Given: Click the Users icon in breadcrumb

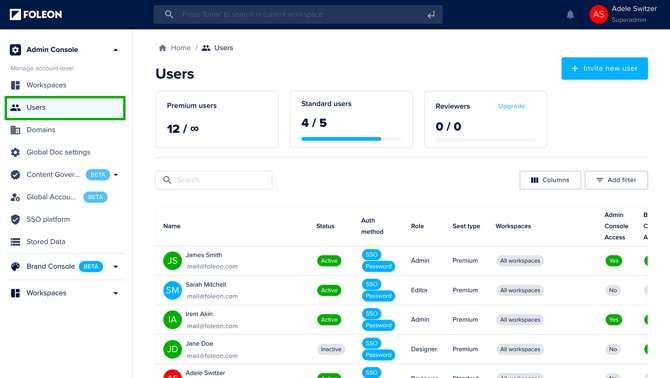Looking at the screenshot, I should (x=206, y=48).
